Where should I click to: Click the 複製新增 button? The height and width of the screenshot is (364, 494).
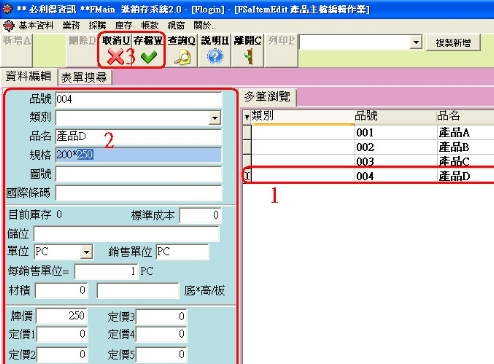(x=453, y=43)
